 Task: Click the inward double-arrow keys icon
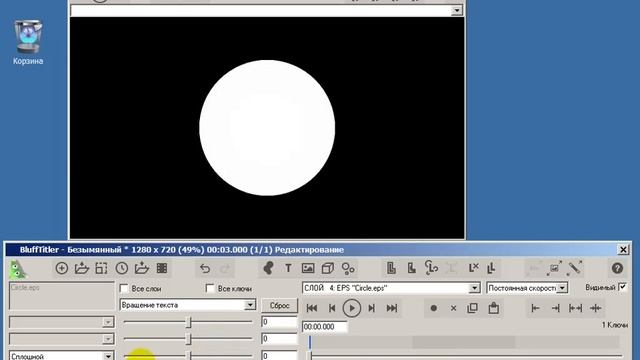click(596, 308)
